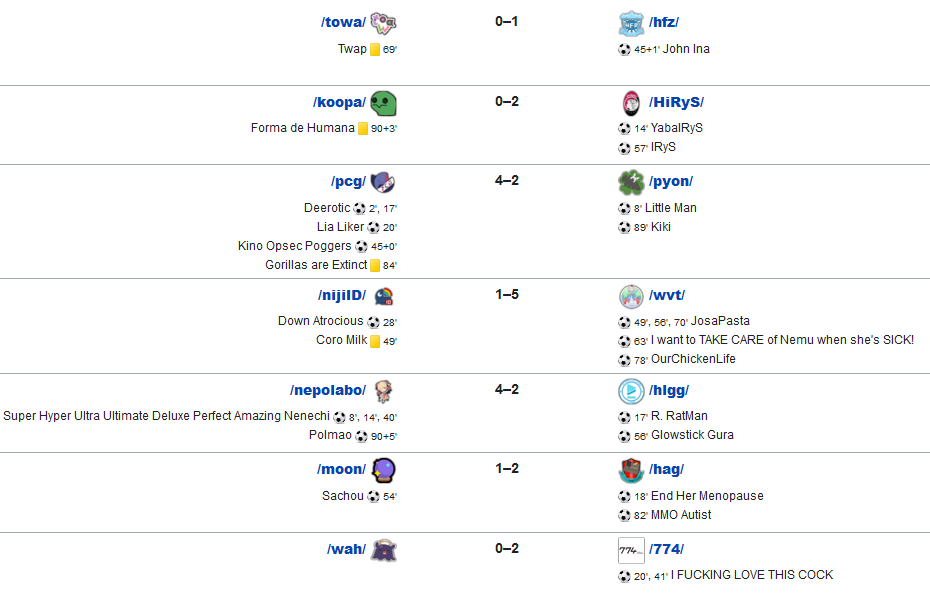Click the /nijiID/ team logo icon
930x599 pixels.
pos(383,296)
